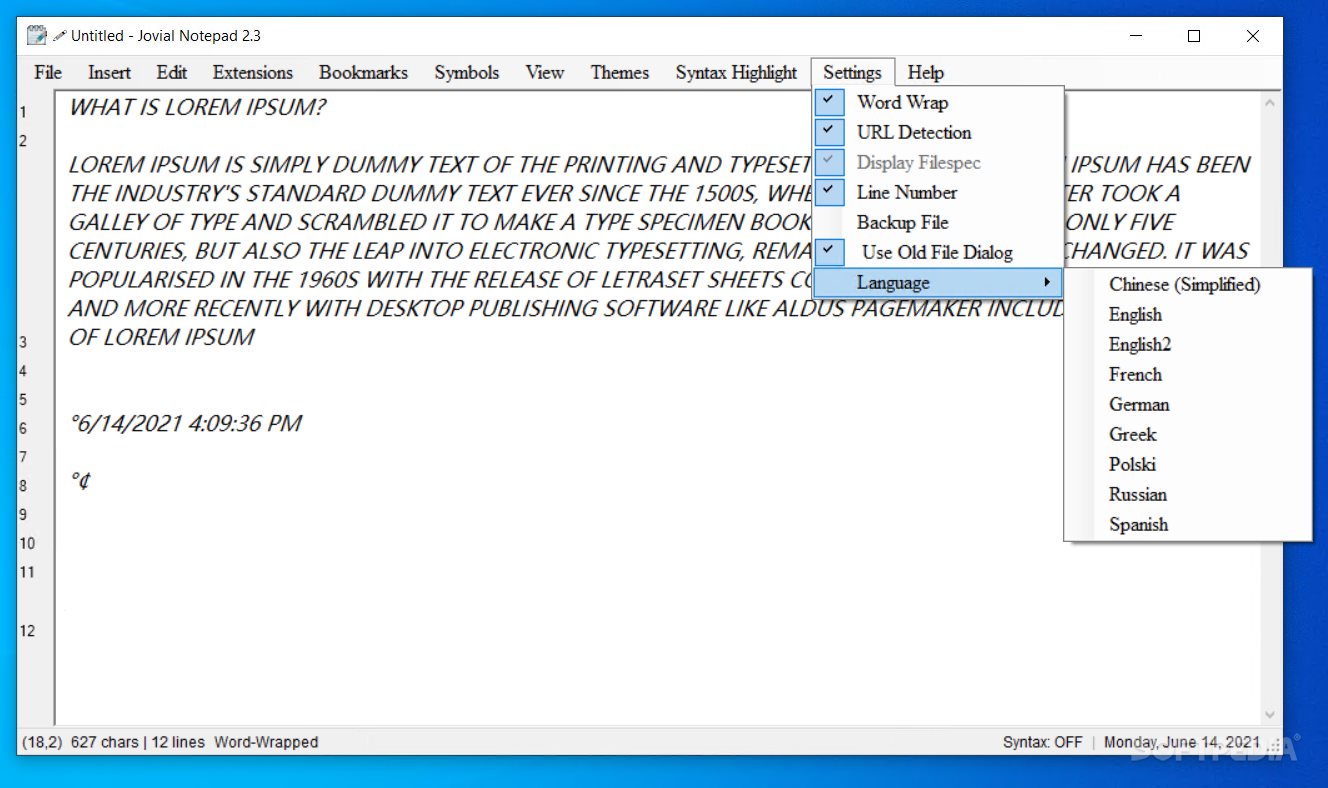1328x788 pixels.
Task: Open the View menu
Action: point(545,72)
